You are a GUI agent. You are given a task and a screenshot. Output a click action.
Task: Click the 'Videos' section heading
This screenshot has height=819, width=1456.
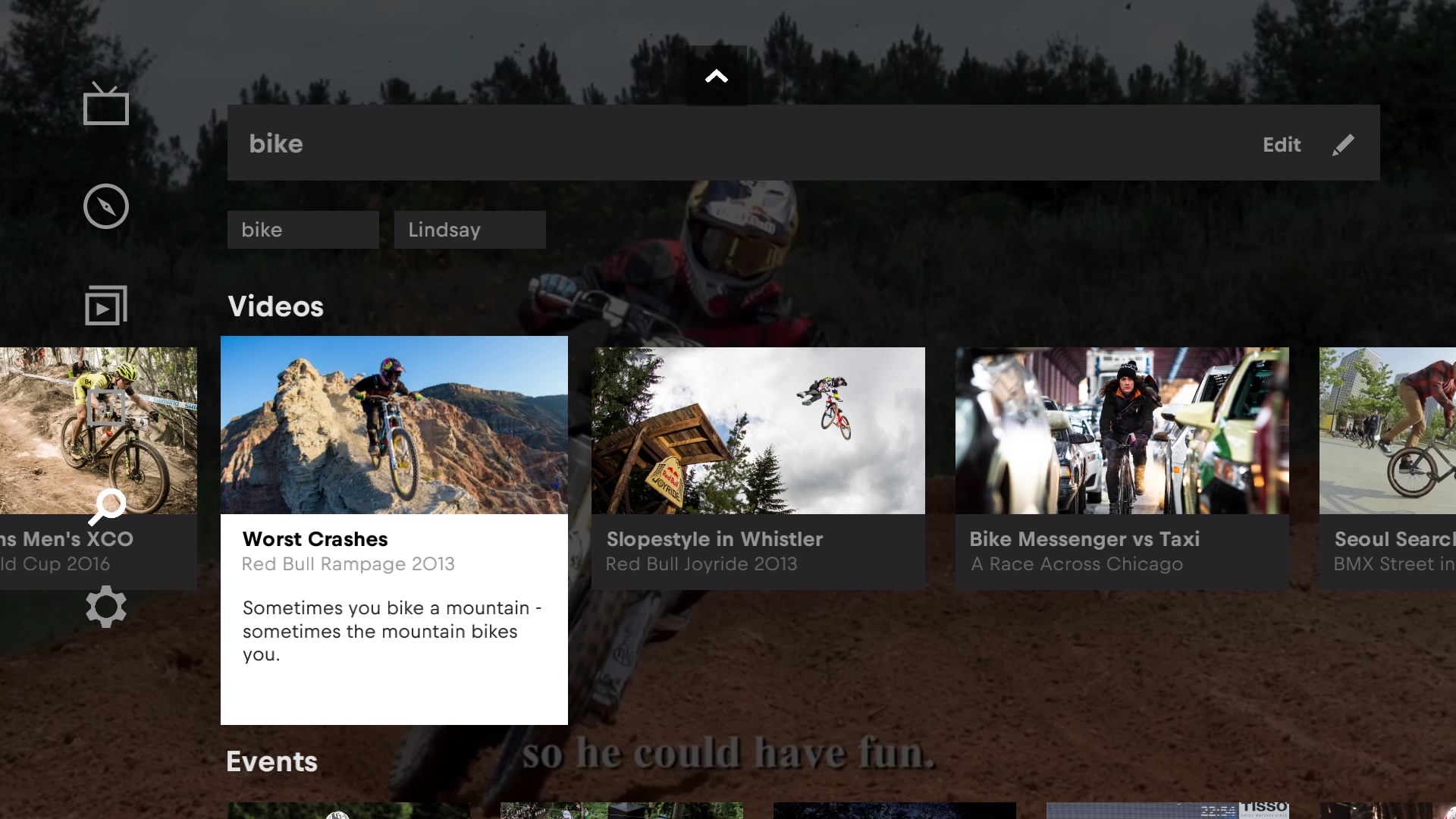click(x=276, y=306)
